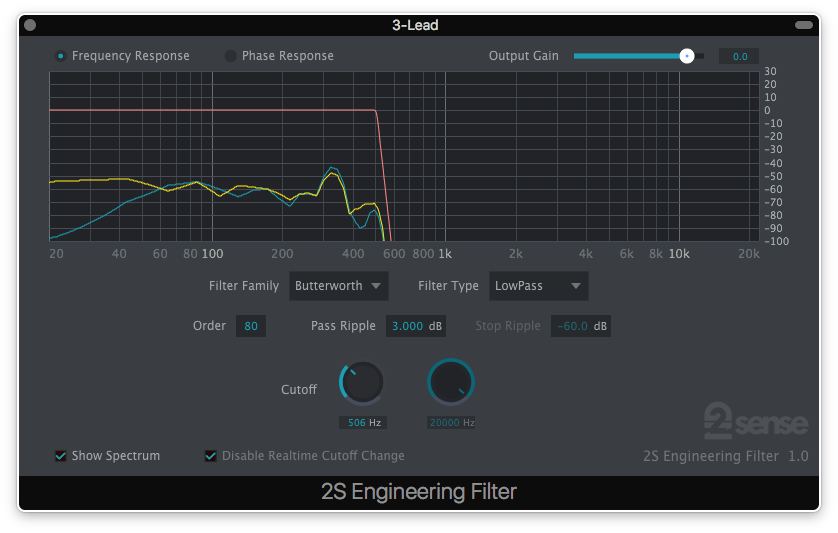Click the "100" frequency axis label
The height and width of the screenshot is (533, 838).
click(x=212, y=254)
